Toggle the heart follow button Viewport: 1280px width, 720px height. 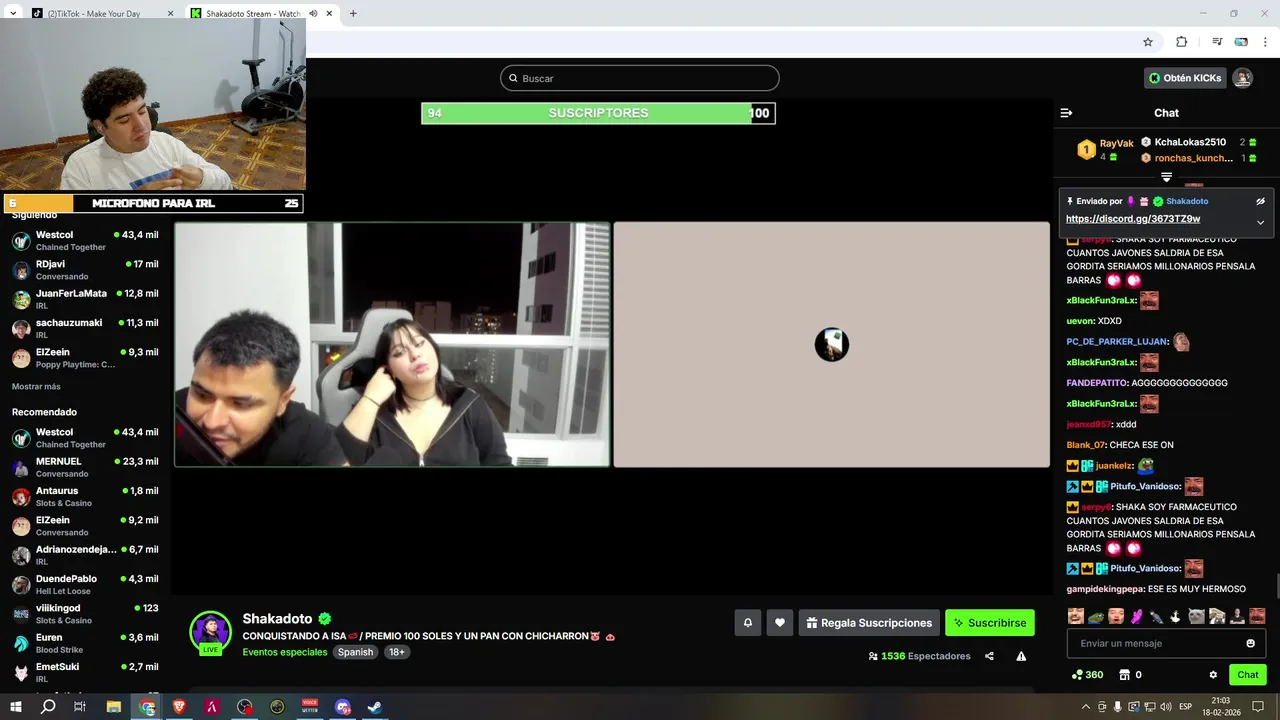click(780, 623)
